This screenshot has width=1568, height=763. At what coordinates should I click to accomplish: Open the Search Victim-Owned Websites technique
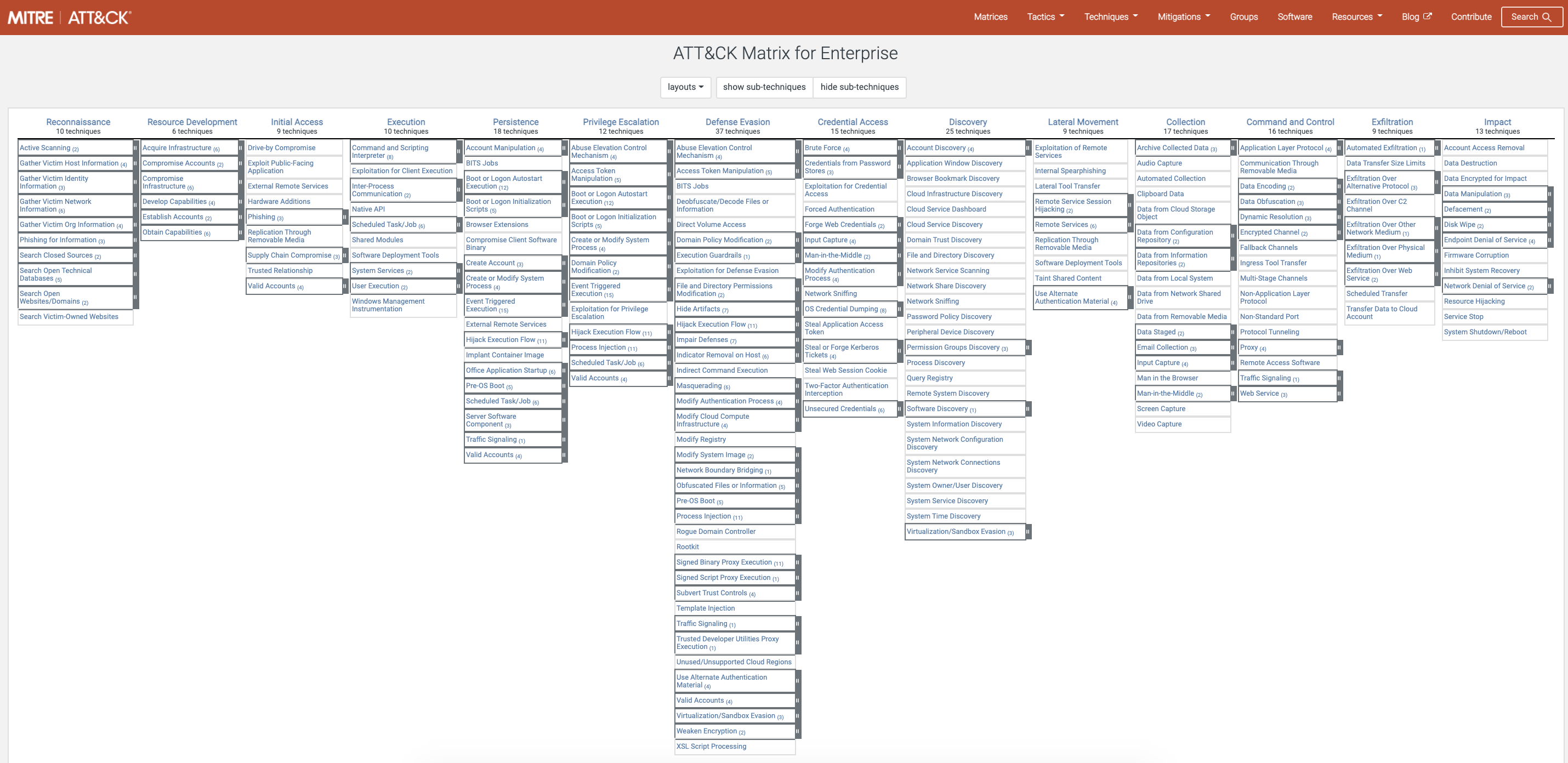coord(69,317)
